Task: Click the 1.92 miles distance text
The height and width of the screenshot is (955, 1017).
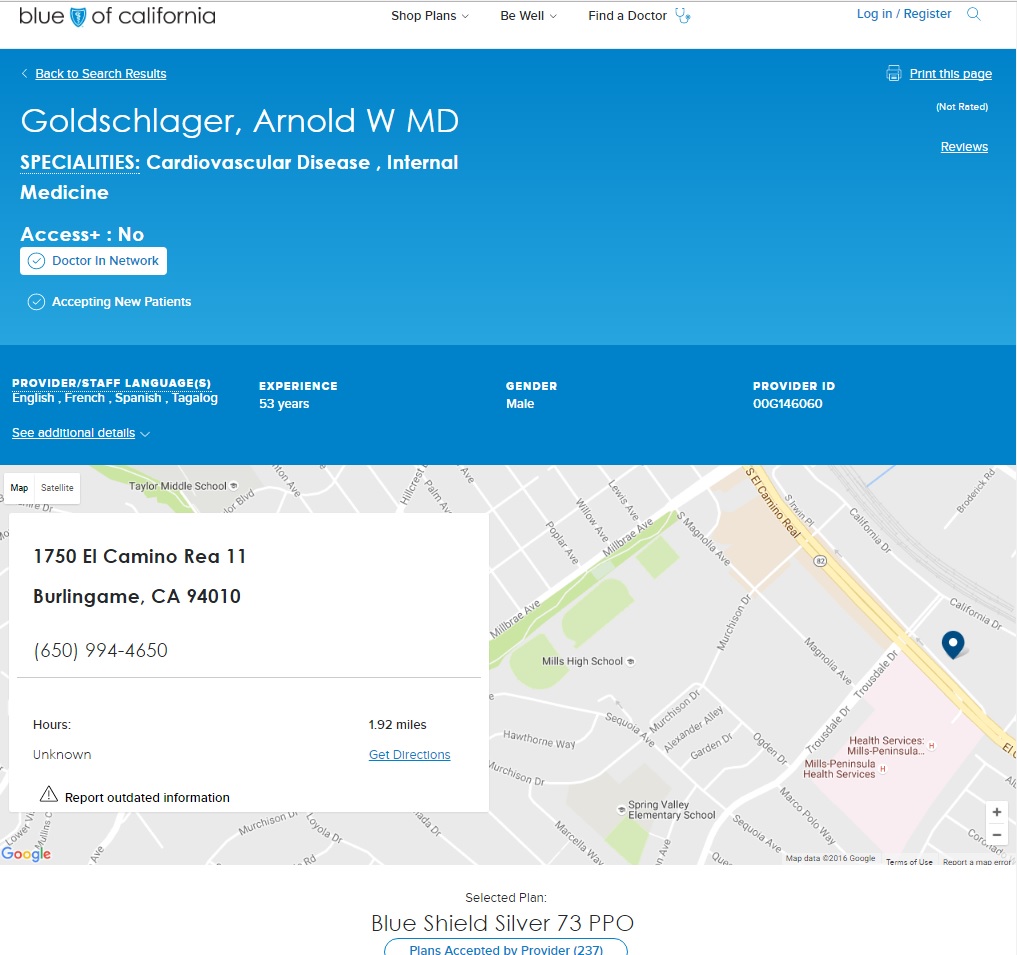Action: [x=398, y=725]
